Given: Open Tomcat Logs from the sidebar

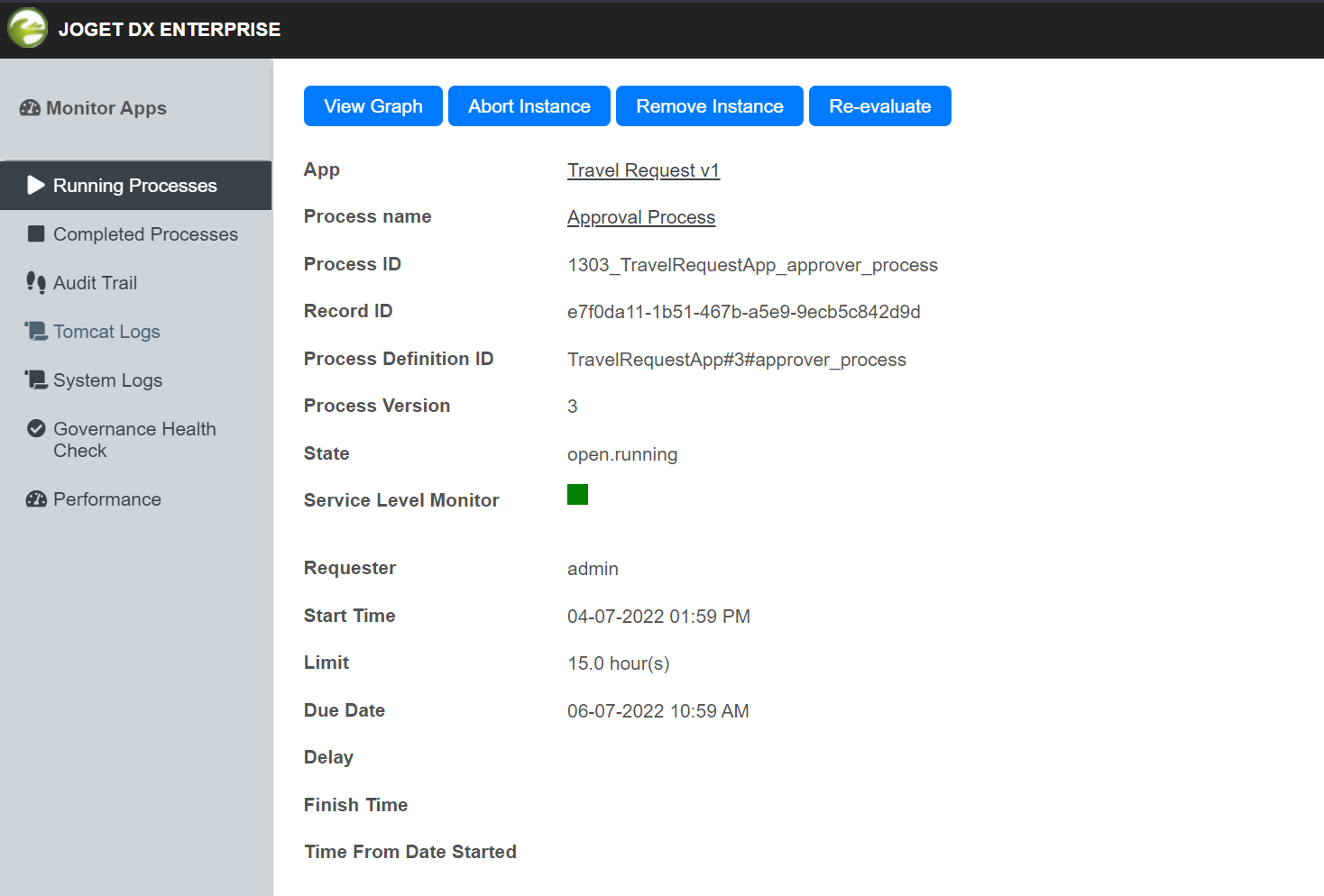Looking at the screenshot, I should (x=106, y=332).
